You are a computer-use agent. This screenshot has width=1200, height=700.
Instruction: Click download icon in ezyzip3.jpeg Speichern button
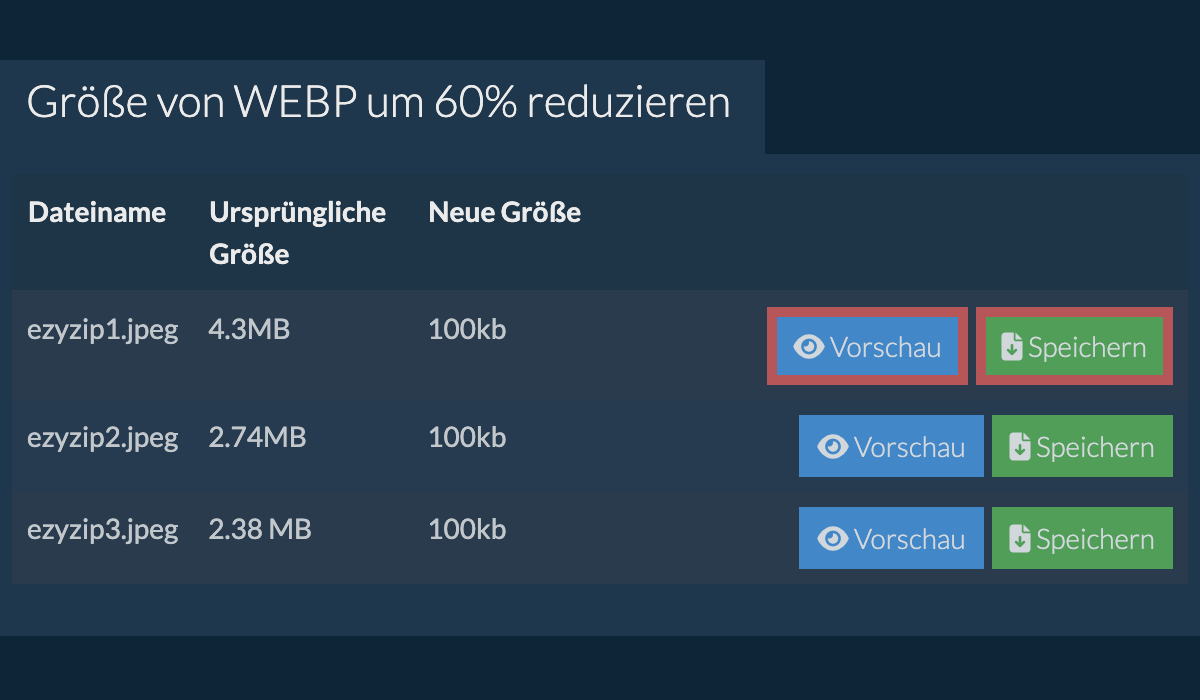click(1020, 539)
